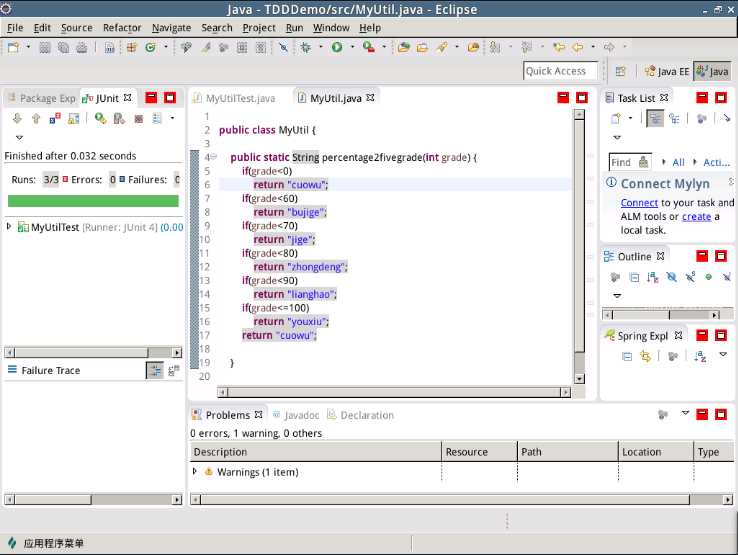
Task: Click the JUnit Stop test run icon
Action: pyautogui.click(x=138, y=118)
